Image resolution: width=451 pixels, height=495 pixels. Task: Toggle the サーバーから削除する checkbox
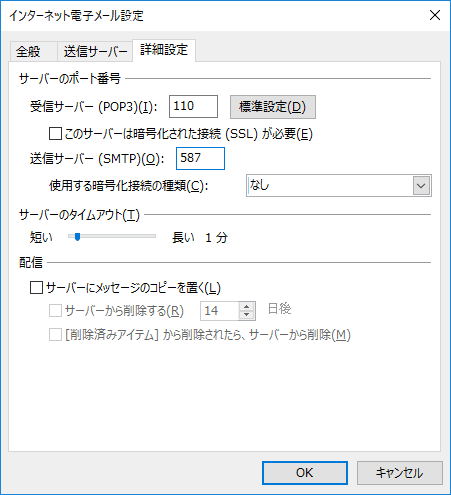(x=55, y=311)
